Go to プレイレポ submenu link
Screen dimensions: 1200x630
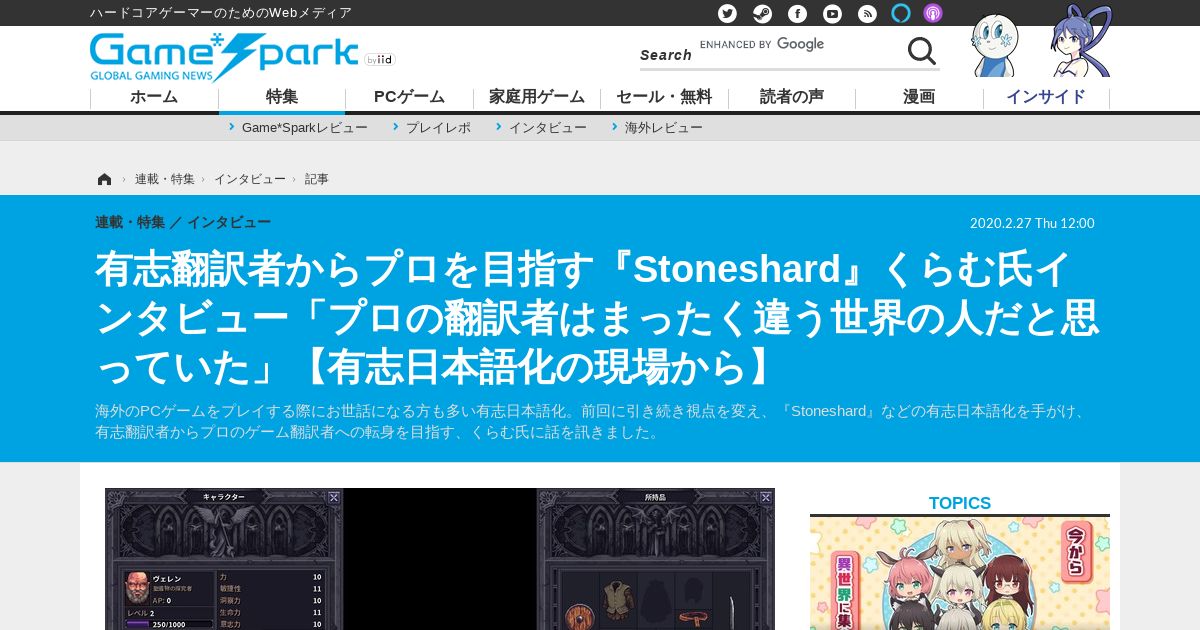point(438,128)
